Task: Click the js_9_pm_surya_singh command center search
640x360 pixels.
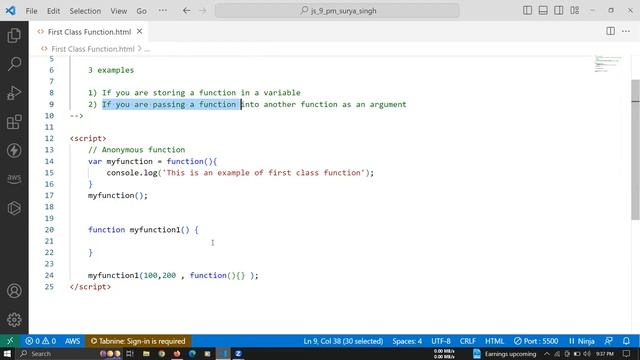Action: (337, 11)
